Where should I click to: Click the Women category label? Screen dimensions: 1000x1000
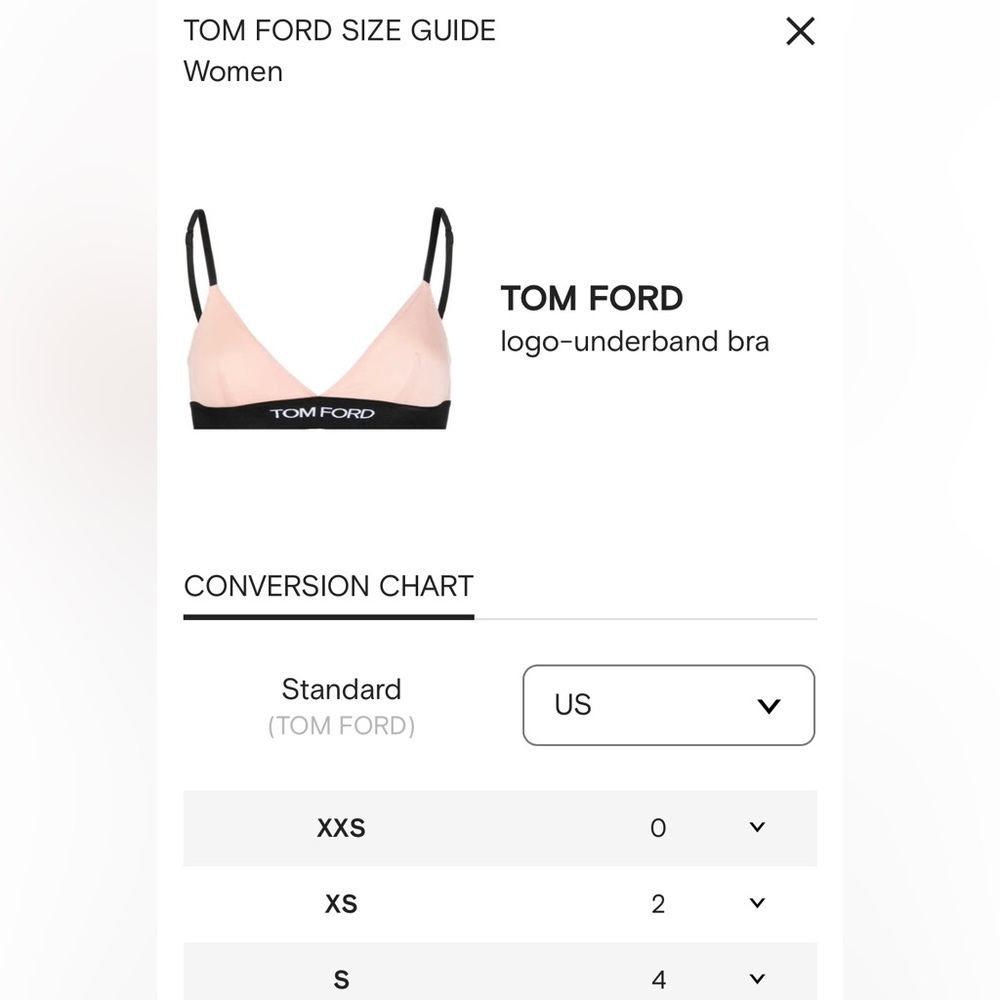233,71
